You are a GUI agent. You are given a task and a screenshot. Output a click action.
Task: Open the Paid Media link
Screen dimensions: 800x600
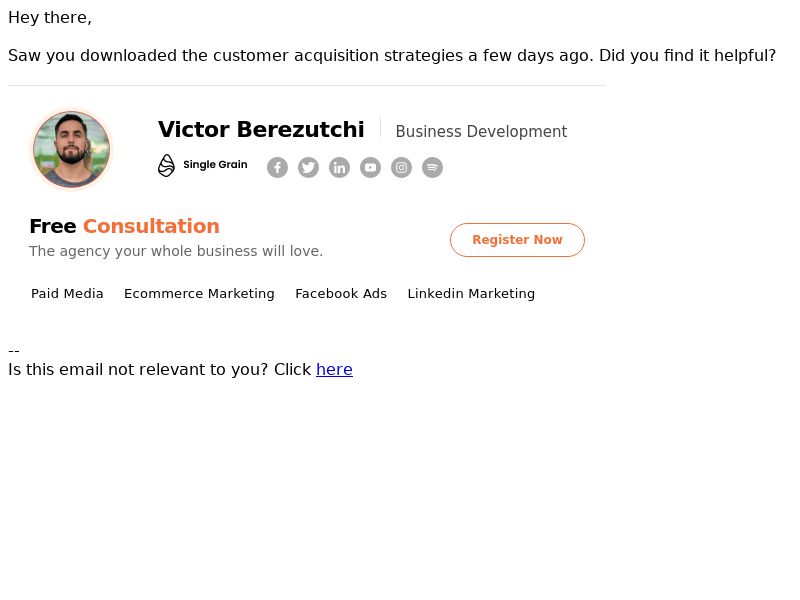[67, 294]
